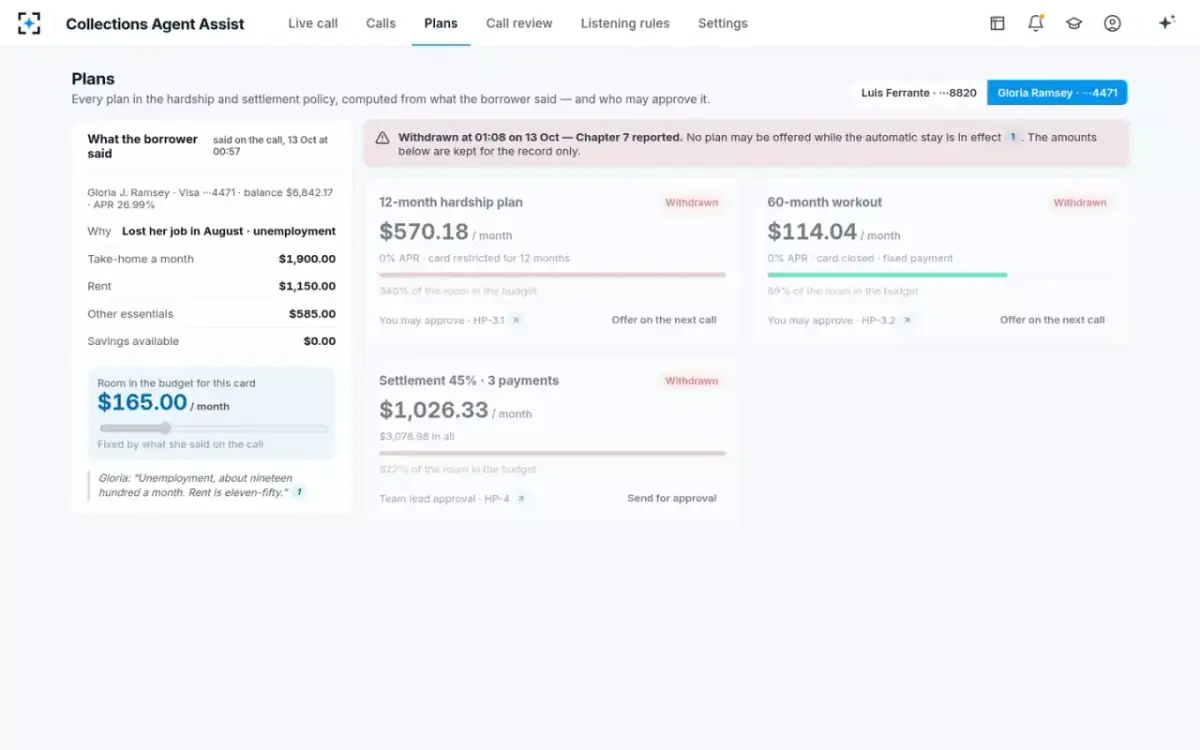
Task: Click the $1,150.00 rent value
Action: tap(307, 286)
